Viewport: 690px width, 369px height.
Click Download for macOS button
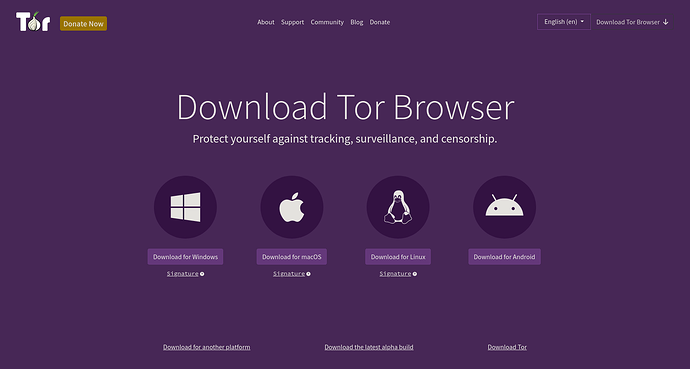(x=292, y=257)
